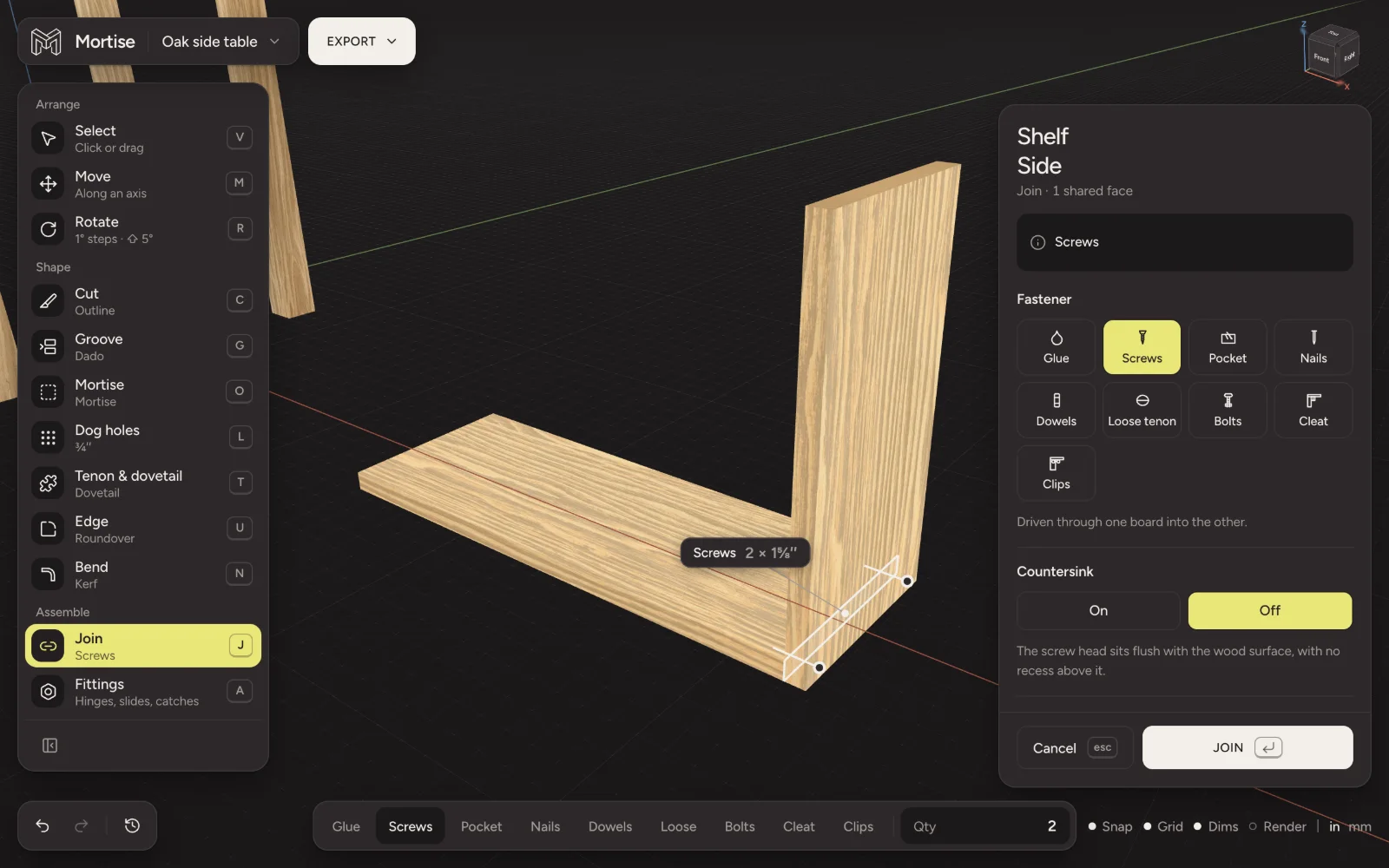This screenshot has height=868, width=1389.
Task: Open Oak side table project dropdown
Action: coord(221,42)
